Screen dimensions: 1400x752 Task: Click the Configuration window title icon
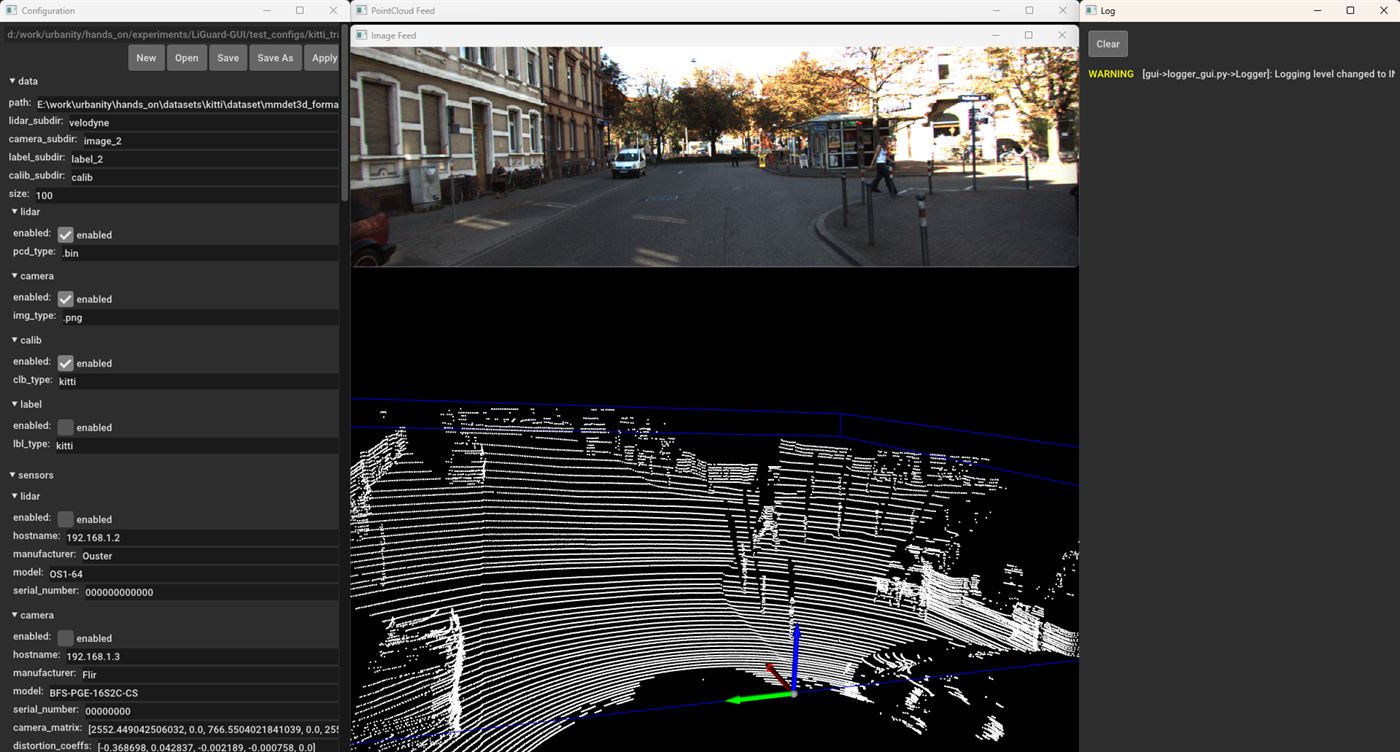tap(12, 10)
